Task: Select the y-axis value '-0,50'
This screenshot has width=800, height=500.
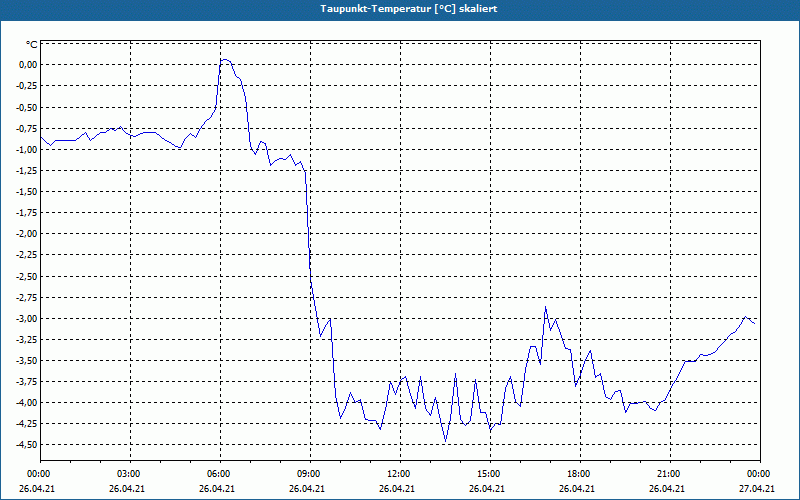Action: click(27, 107)
